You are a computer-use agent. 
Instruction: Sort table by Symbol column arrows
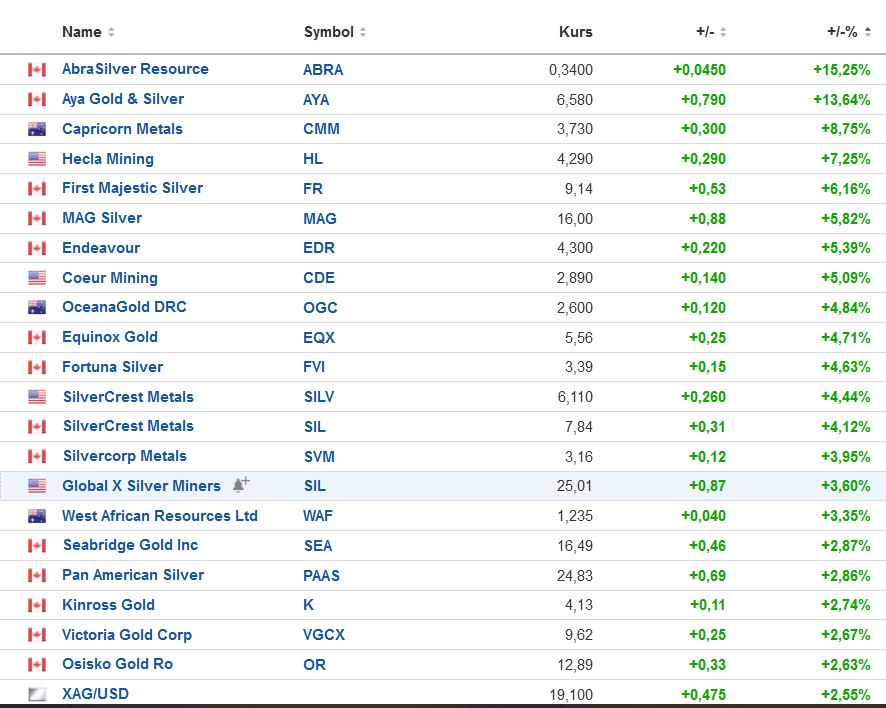pyautogui.click(x=363, y=32)
